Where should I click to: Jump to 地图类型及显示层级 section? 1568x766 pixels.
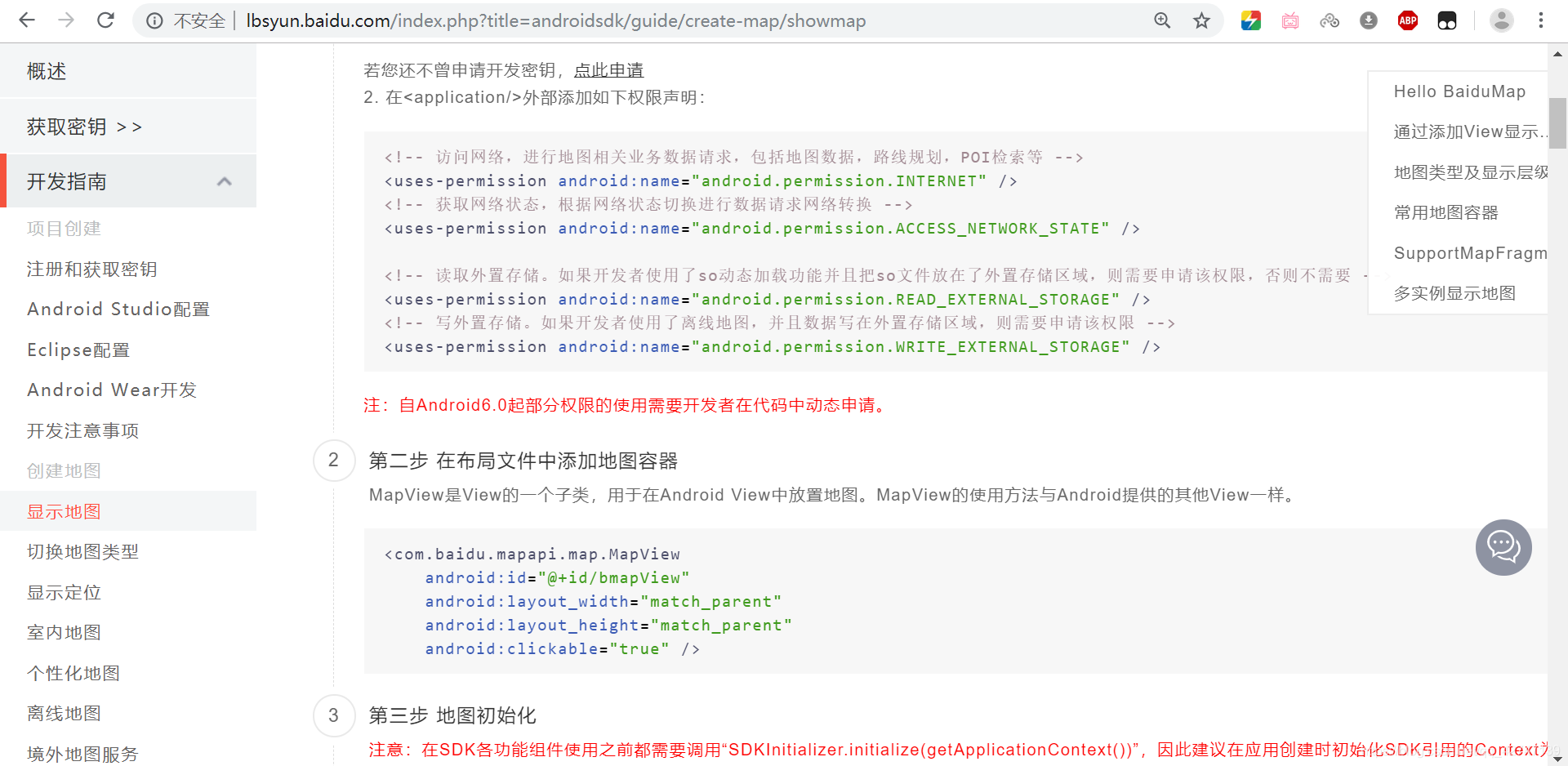1470,172
